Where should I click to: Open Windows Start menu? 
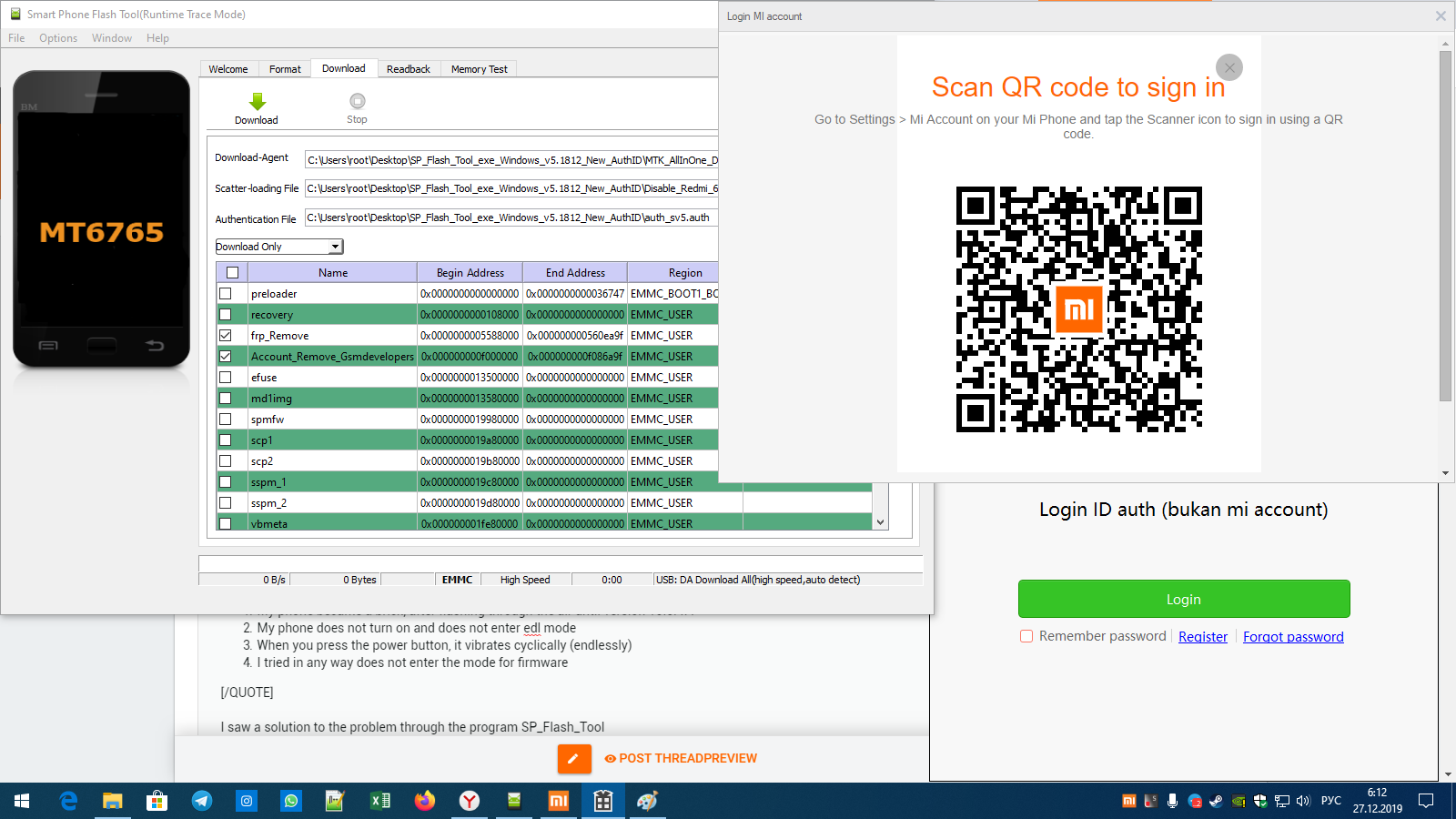pos(22,801)
